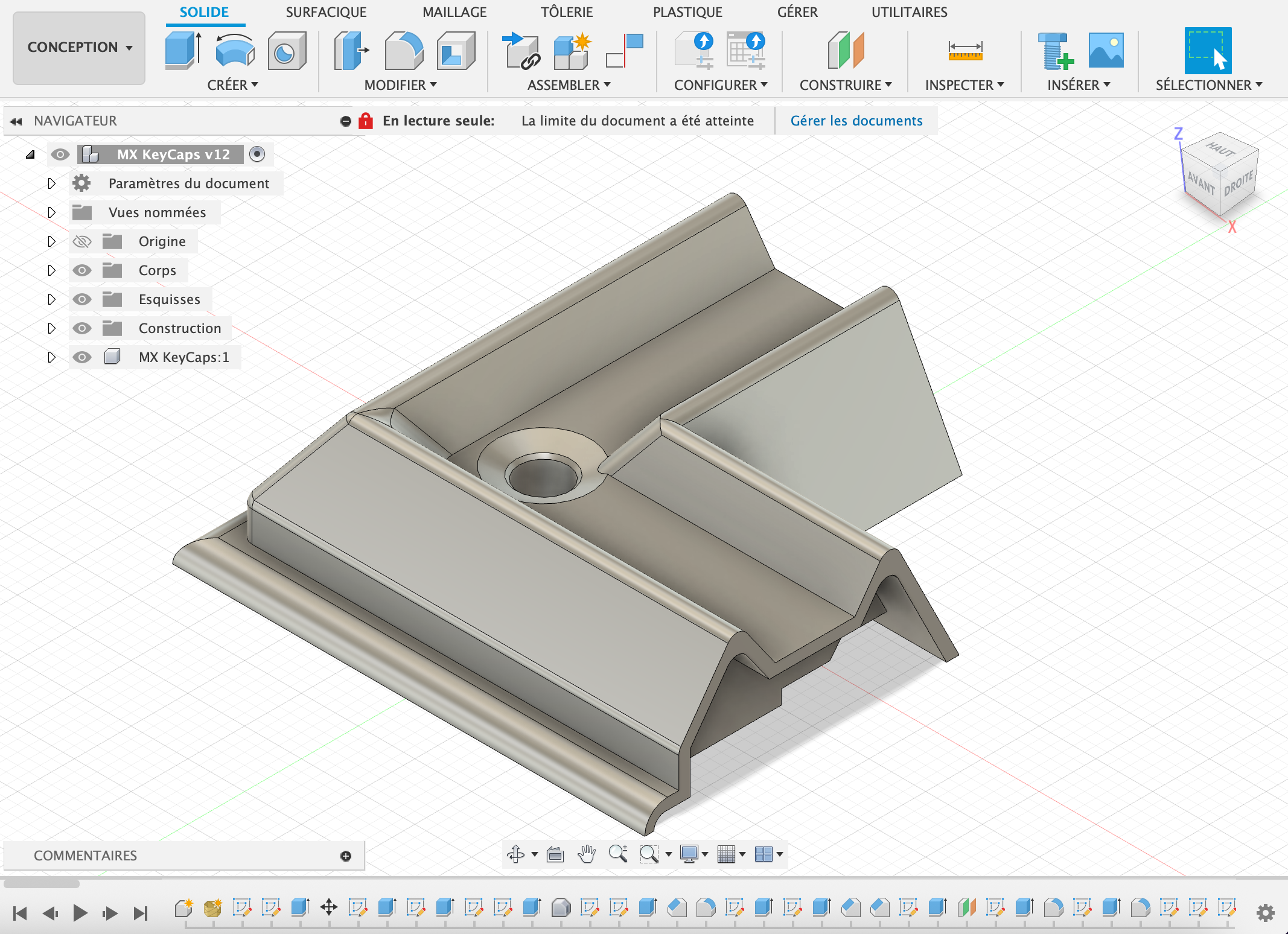Screen dimensions: 1288x934
Task: Click the Measure tool icon
Action: pos(964,51)
